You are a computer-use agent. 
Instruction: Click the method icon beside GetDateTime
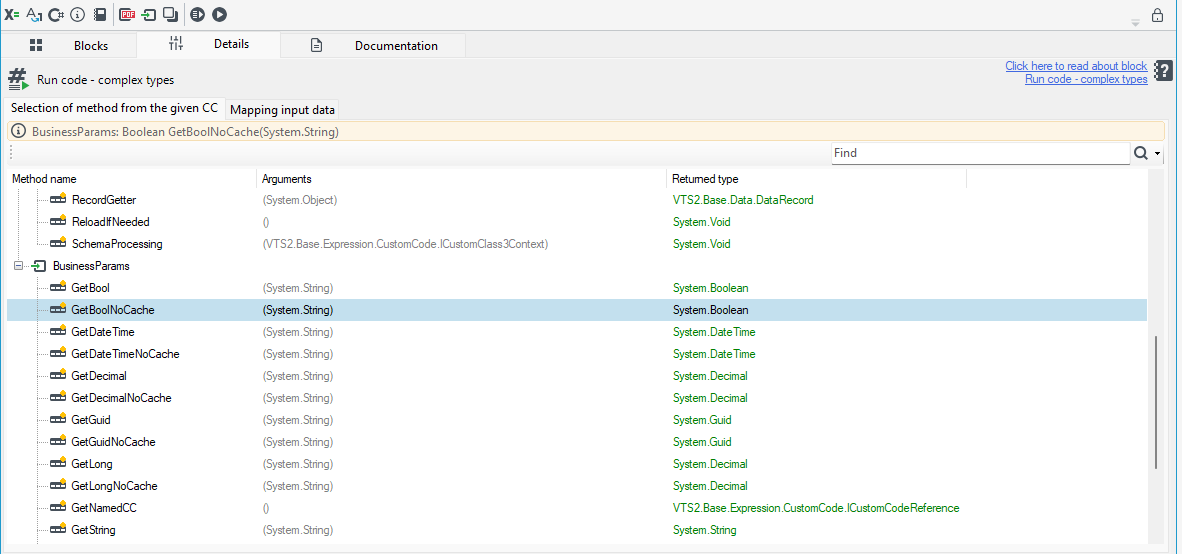pos(58,332)
